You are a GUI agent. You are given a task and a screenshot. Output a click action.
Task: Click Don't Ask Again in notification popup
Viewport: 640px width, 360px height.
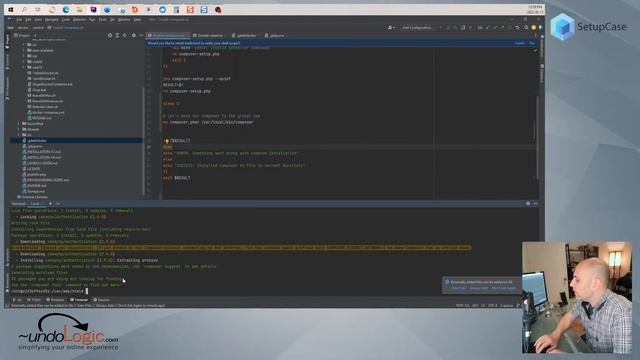point(504,288)
